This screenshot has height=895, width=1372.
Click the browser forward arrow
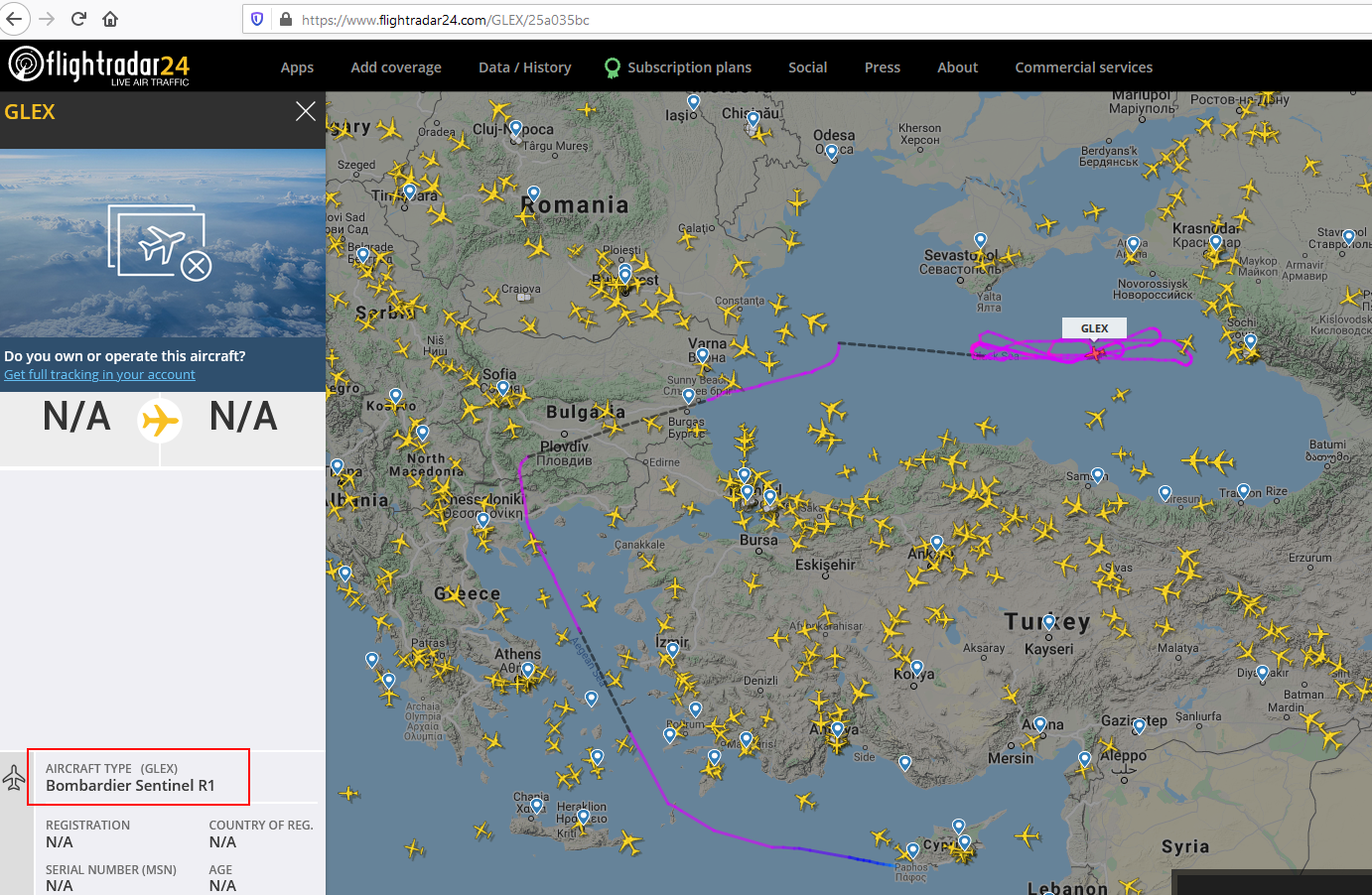[47, 19]
